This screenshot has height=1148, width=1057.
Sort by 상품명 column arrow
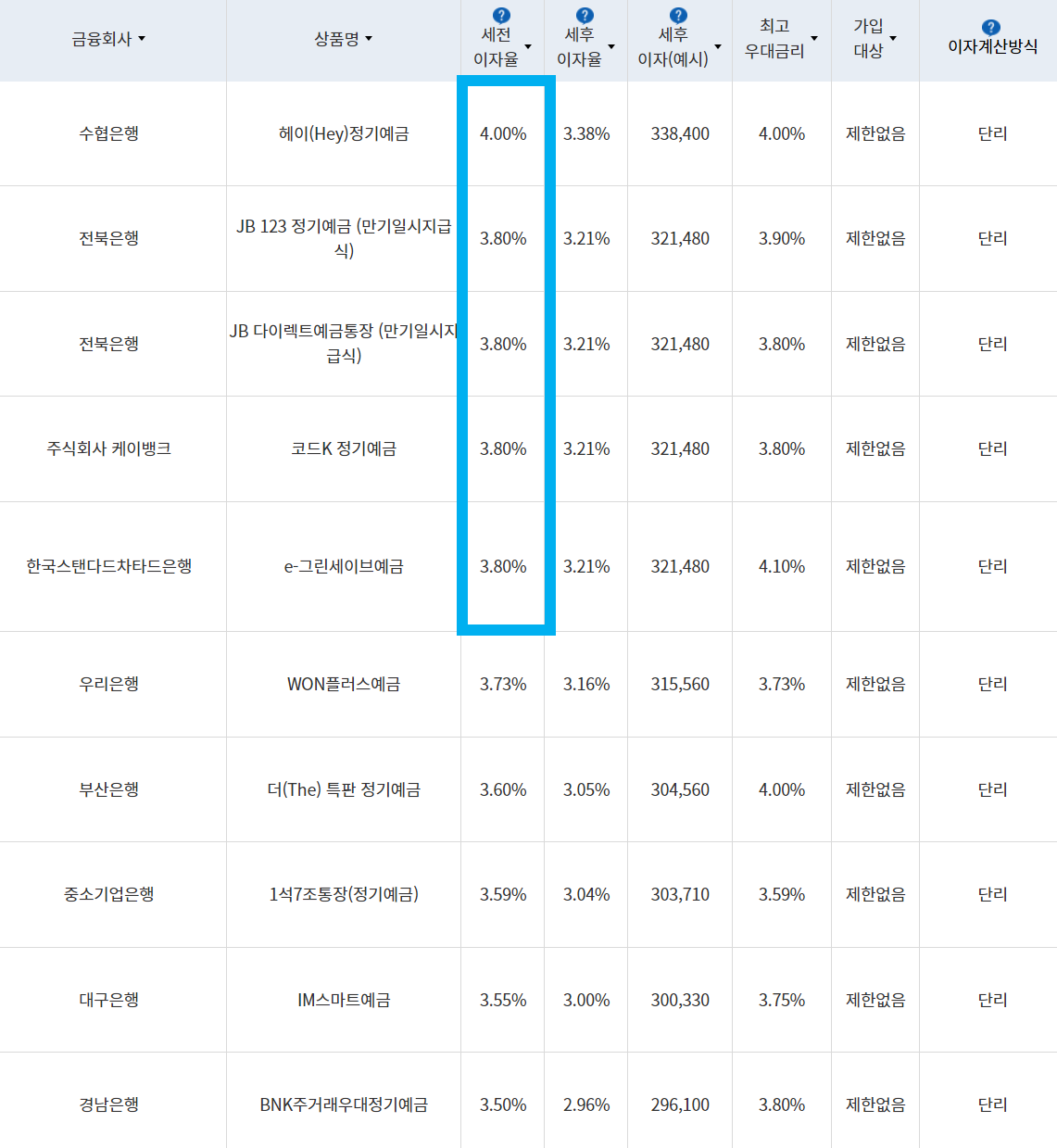pos(369,39)
